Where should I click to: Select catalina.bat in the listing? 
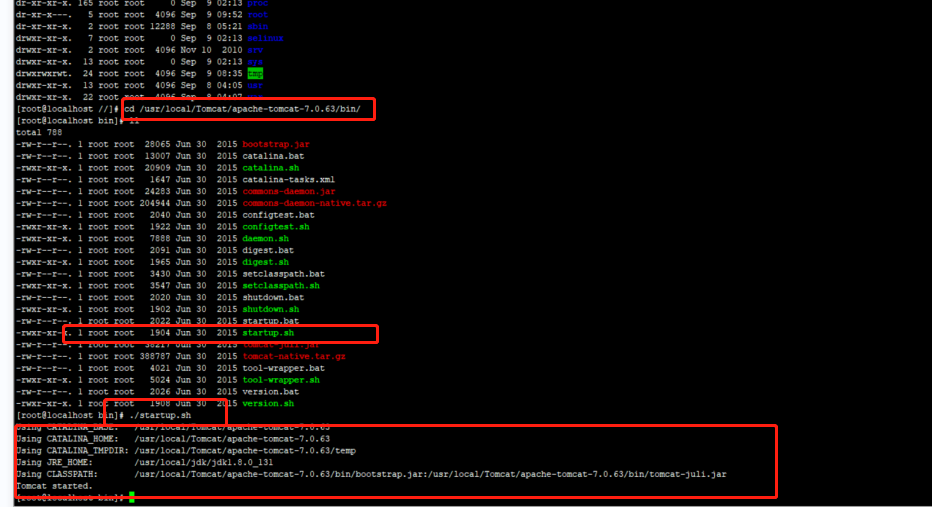[273, 156]
